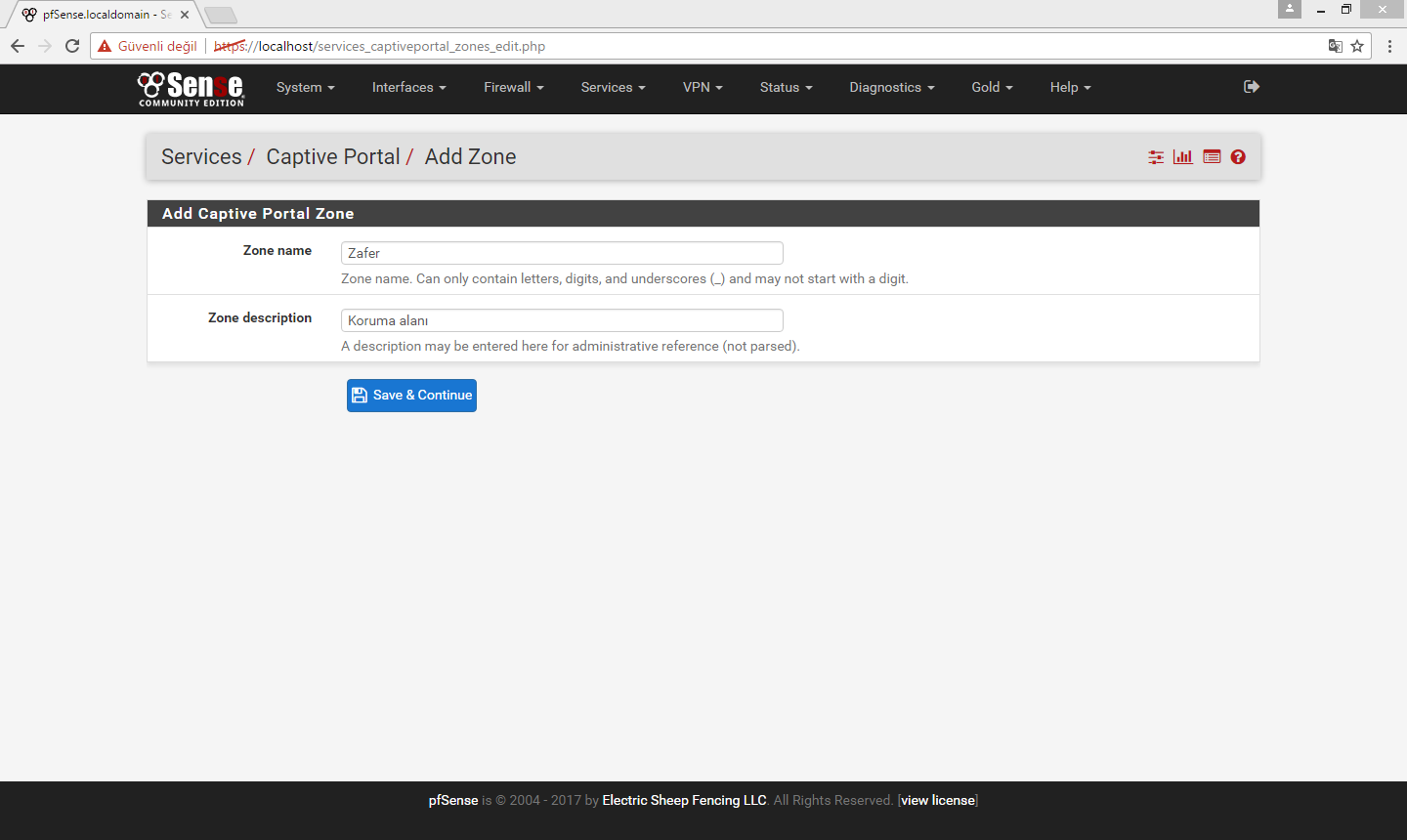Click the translate icon in the address bar
Screen dimensions: 1407x840
click(x=1335, y=46)
